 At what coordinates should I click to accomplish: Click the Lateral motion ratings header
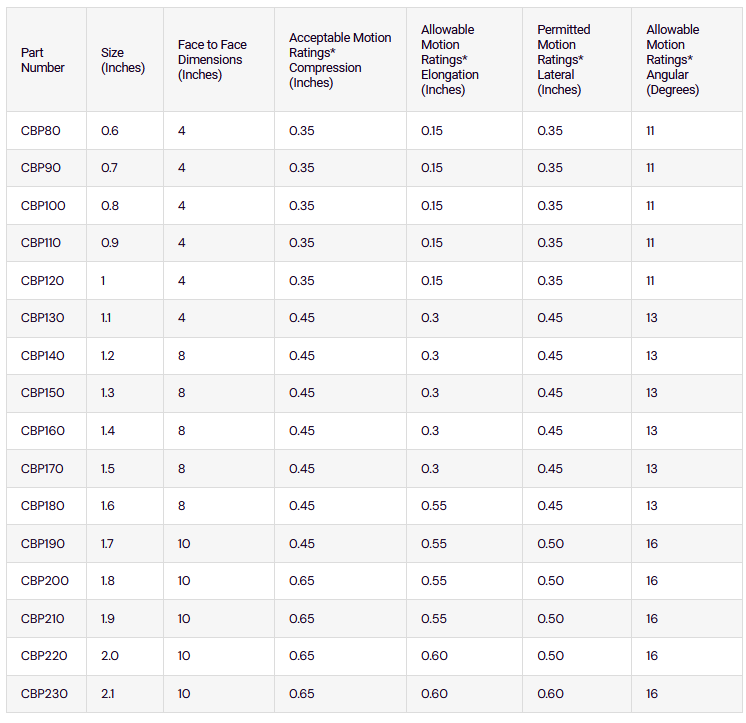(564, 60)
